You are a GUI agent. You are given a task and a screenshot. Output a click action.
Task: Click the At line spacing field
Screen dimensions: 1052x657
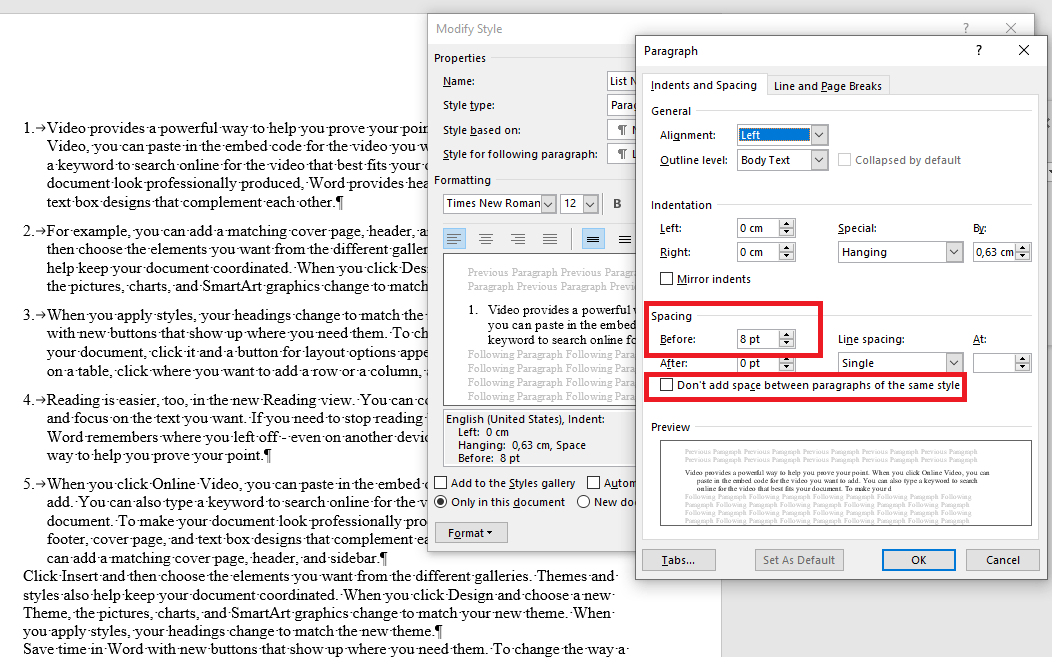[994, 363]
